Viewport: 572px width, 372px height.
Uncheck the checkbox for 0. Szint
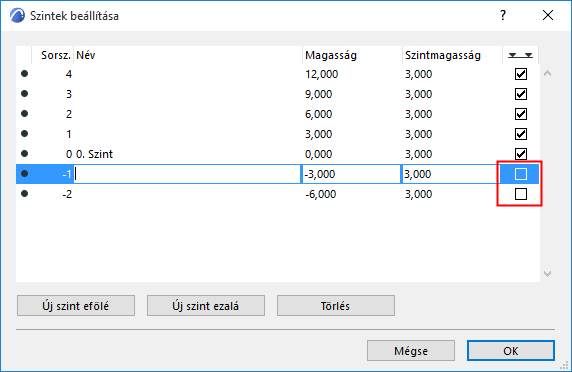[521, 154]
